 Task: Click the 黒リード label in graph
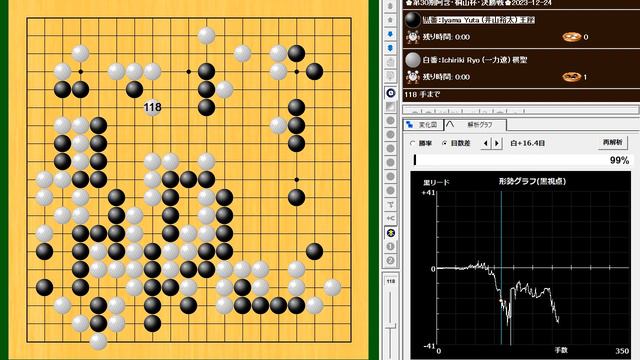[436, 183]
